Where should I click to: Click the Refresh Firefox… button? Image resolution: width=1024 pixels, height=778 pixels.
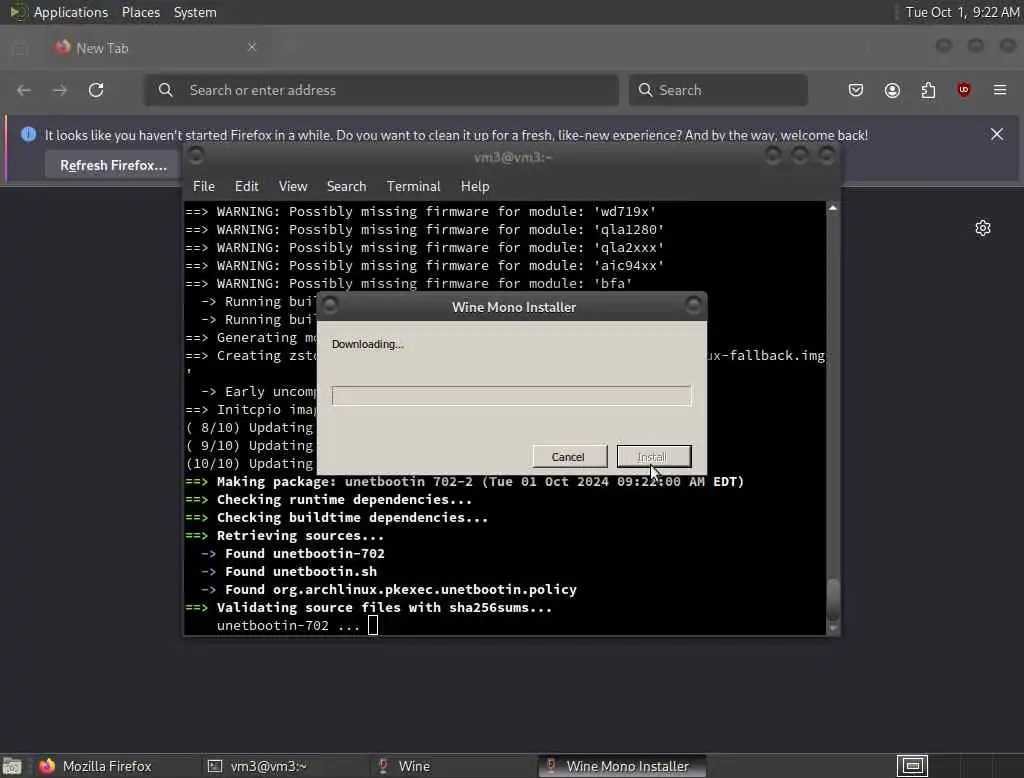(x=114, y=165)
